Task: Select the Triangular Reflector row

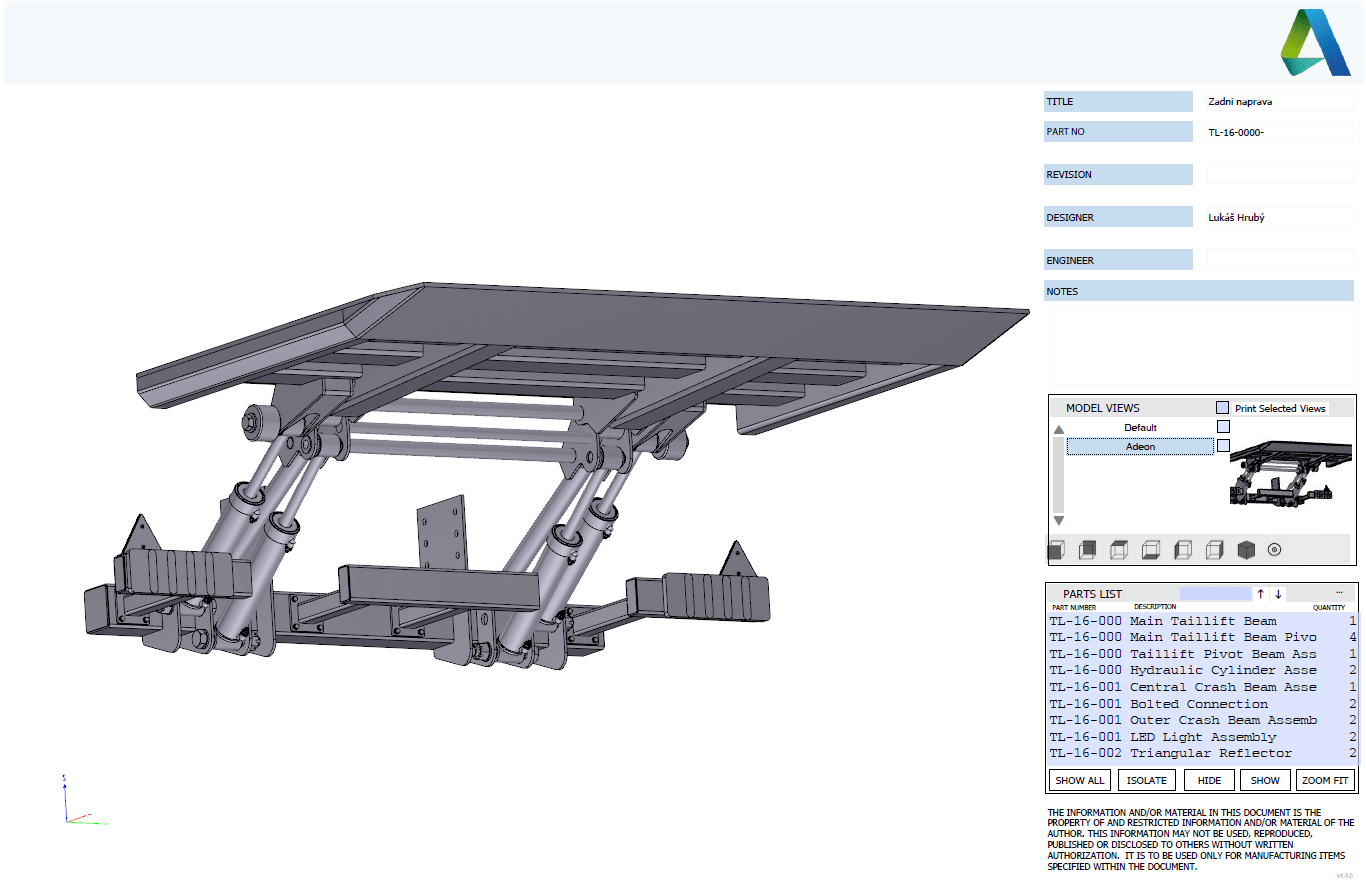Action: 1203,753
